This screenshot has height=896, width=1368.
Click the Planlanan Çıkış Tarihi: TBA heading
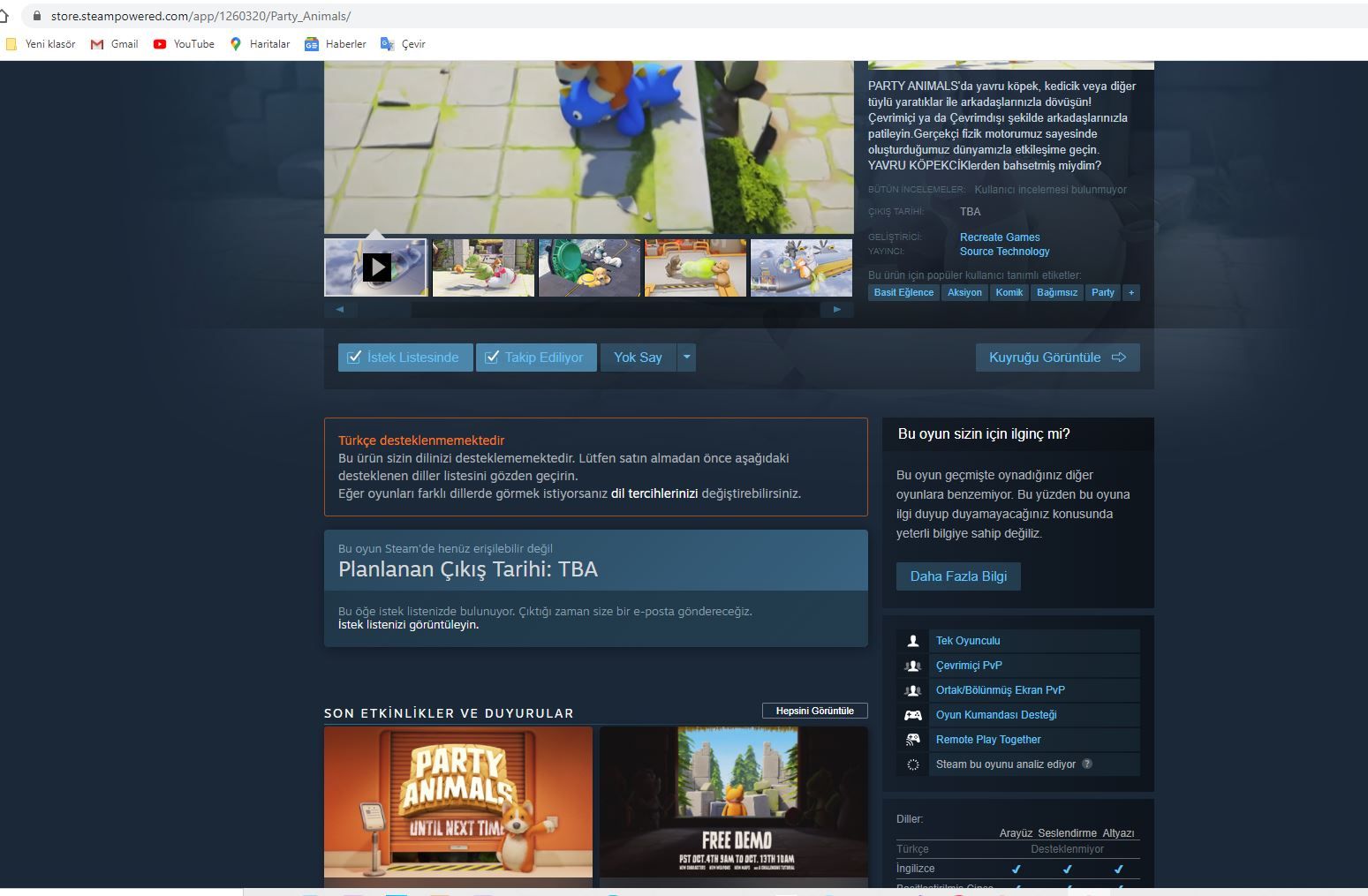pyautogui.click(x=468, y=569)
